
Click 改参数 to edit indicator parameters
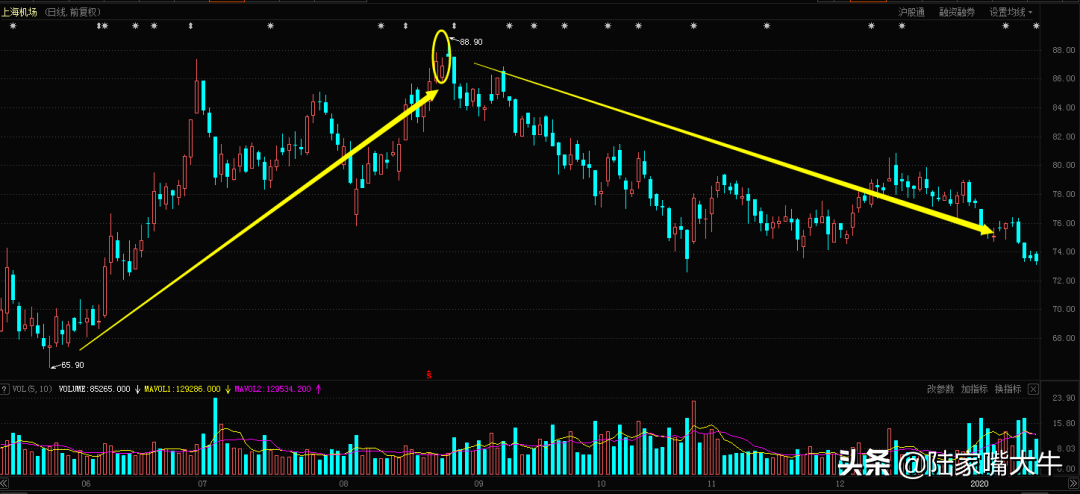(x=940, y=389)
